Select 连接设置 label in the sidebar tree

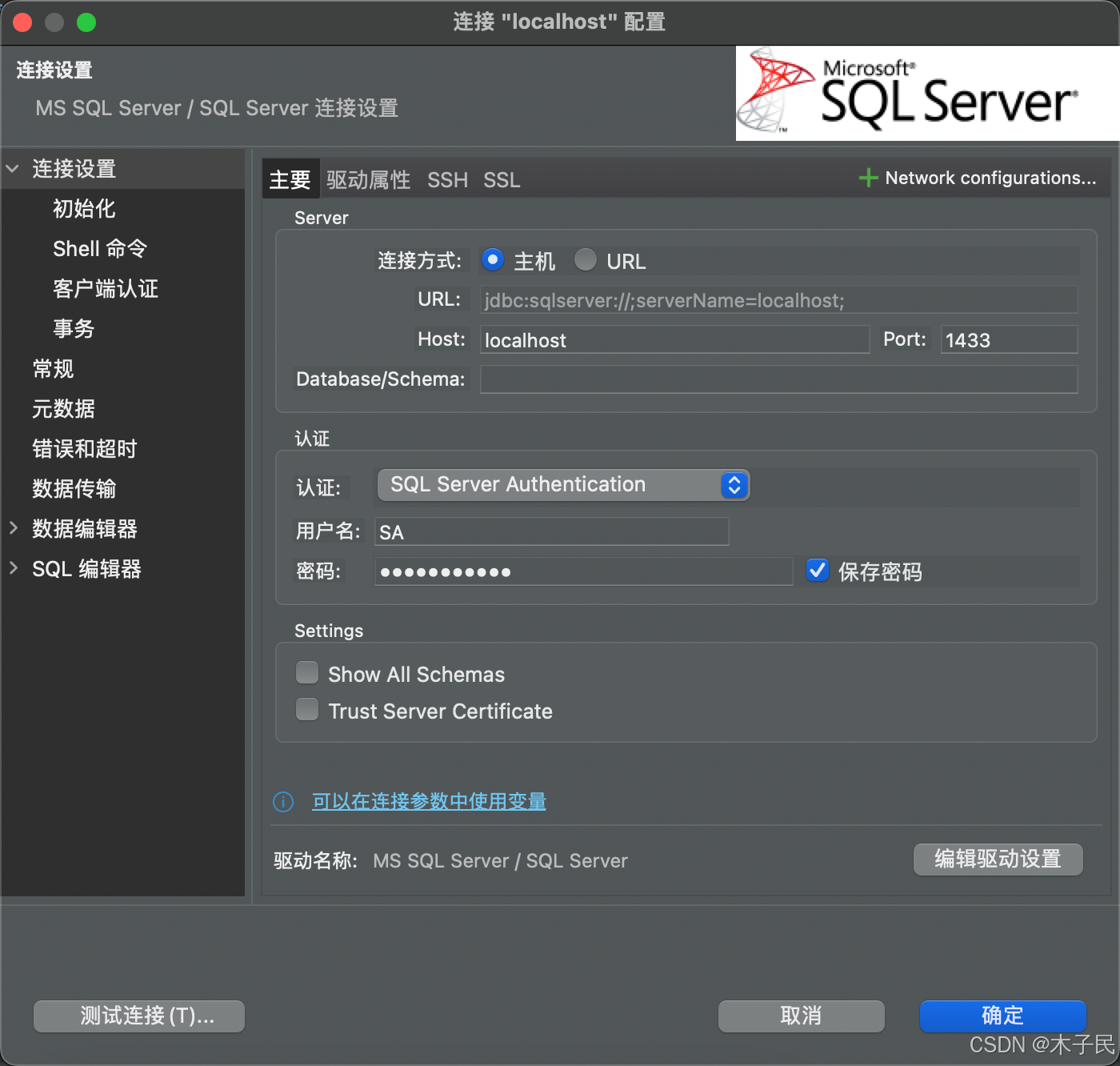tap(74, 169)
